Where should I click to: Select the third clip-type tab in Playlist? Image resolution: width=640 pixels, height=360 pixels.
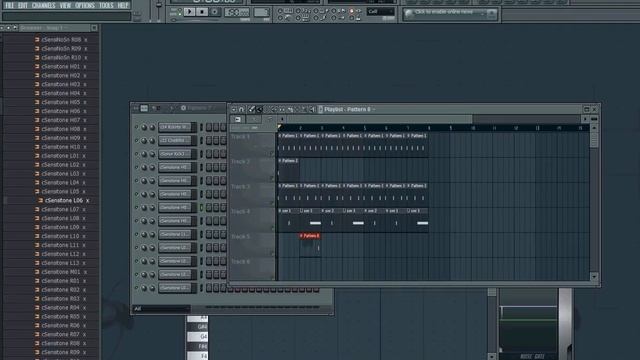pyautogui.click(x=269, y=119)
